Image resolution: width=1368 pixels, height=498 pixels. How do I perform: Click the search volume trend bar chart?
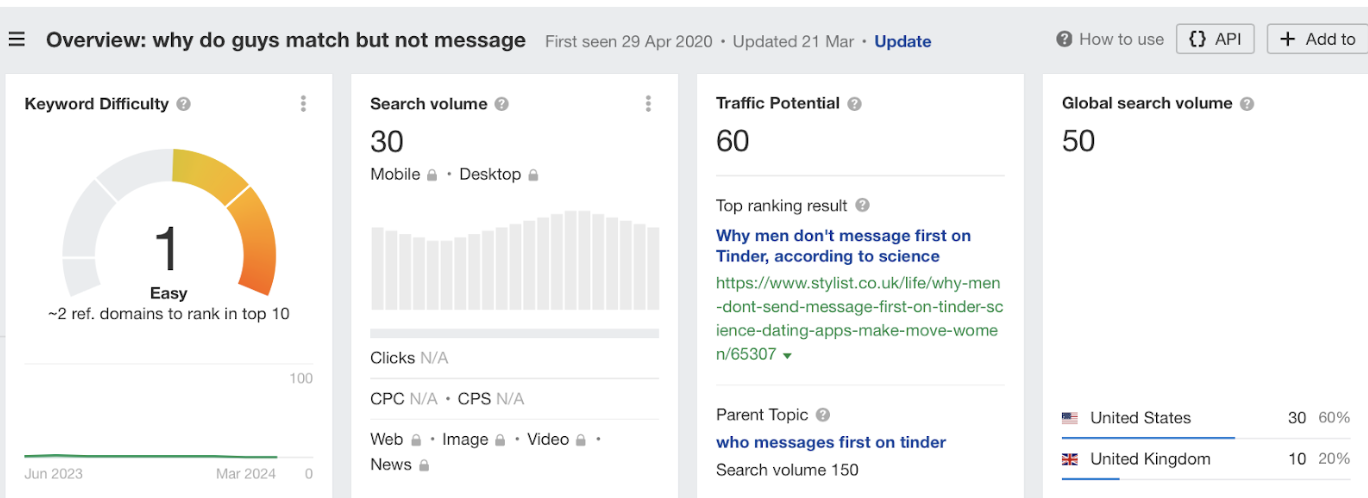point(515,260)
